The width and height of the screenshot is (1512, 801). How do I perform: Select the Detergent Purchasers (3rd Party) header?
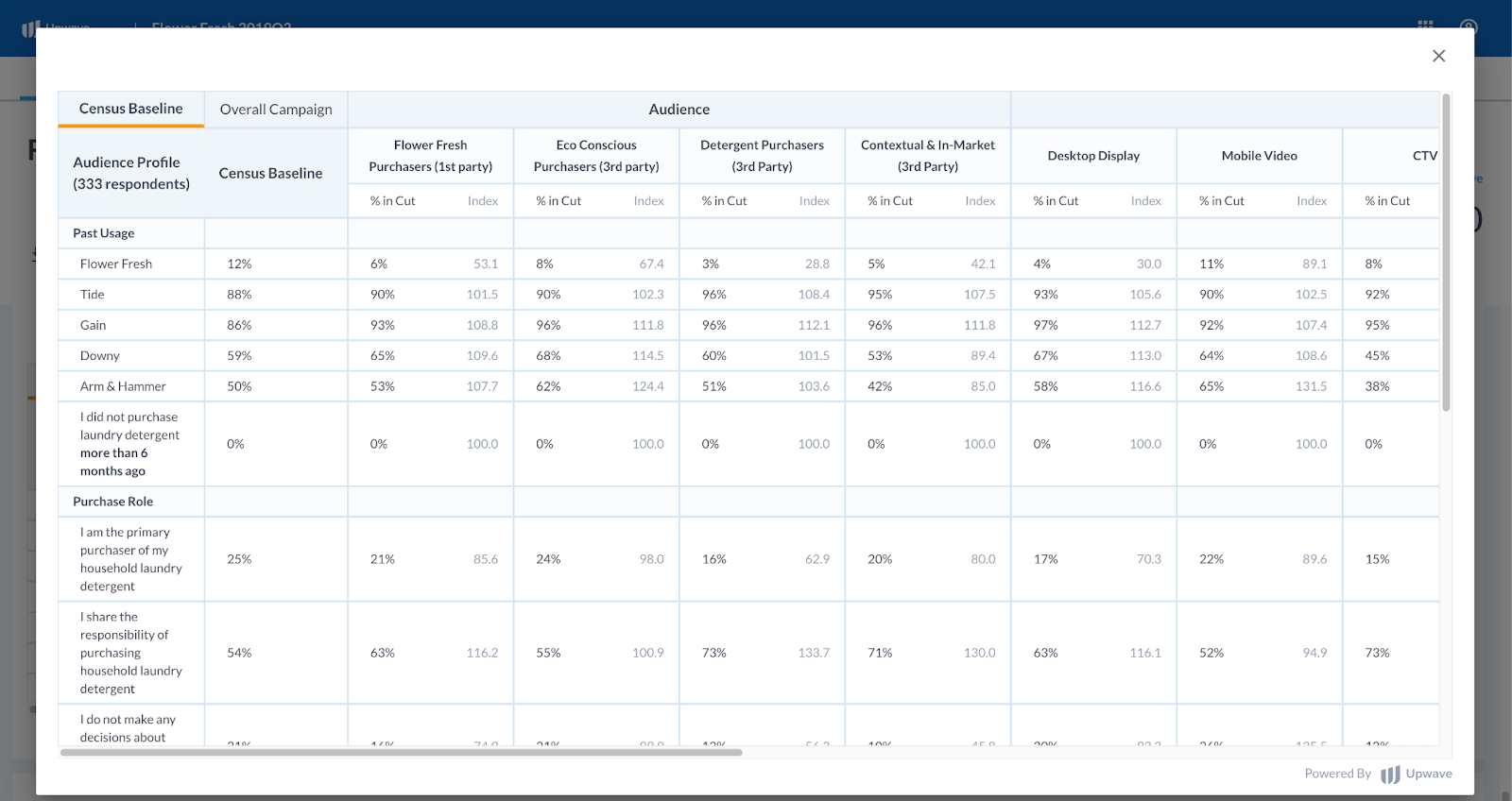tap(763, 156)
